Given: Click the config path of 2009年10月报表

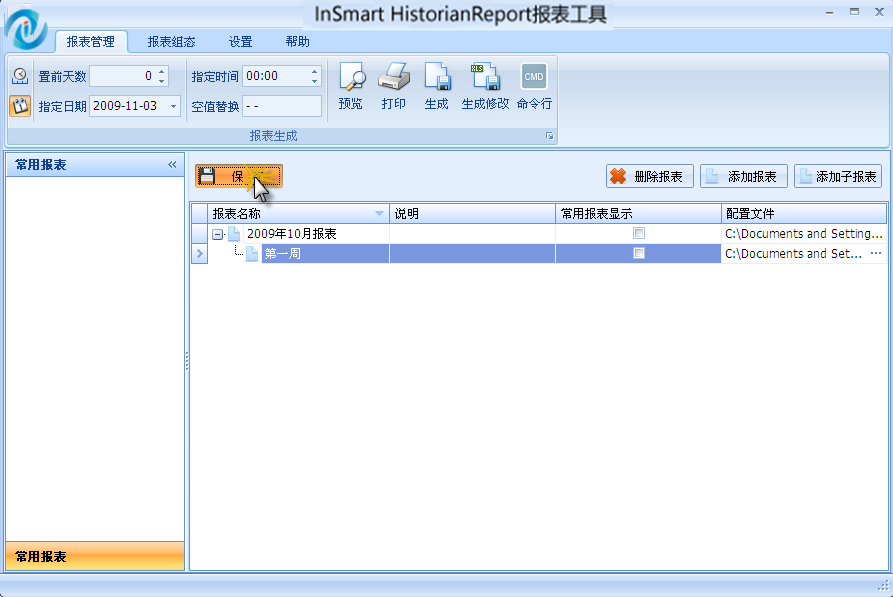Looking at the screenshot, I should pos(804,234).
